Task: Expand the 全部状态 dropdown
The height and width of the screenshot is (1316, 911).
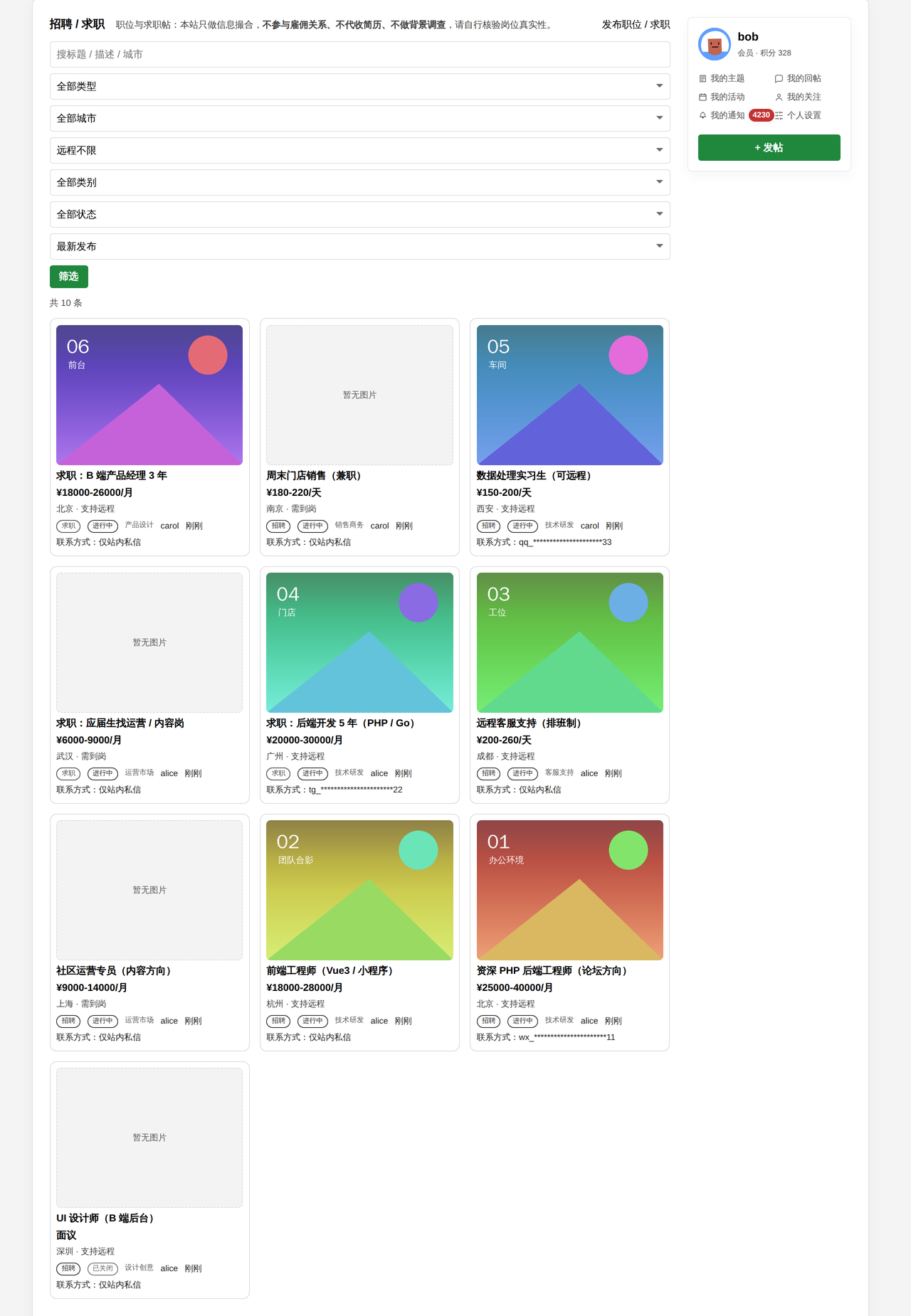Action: click(x=360, y=214)
